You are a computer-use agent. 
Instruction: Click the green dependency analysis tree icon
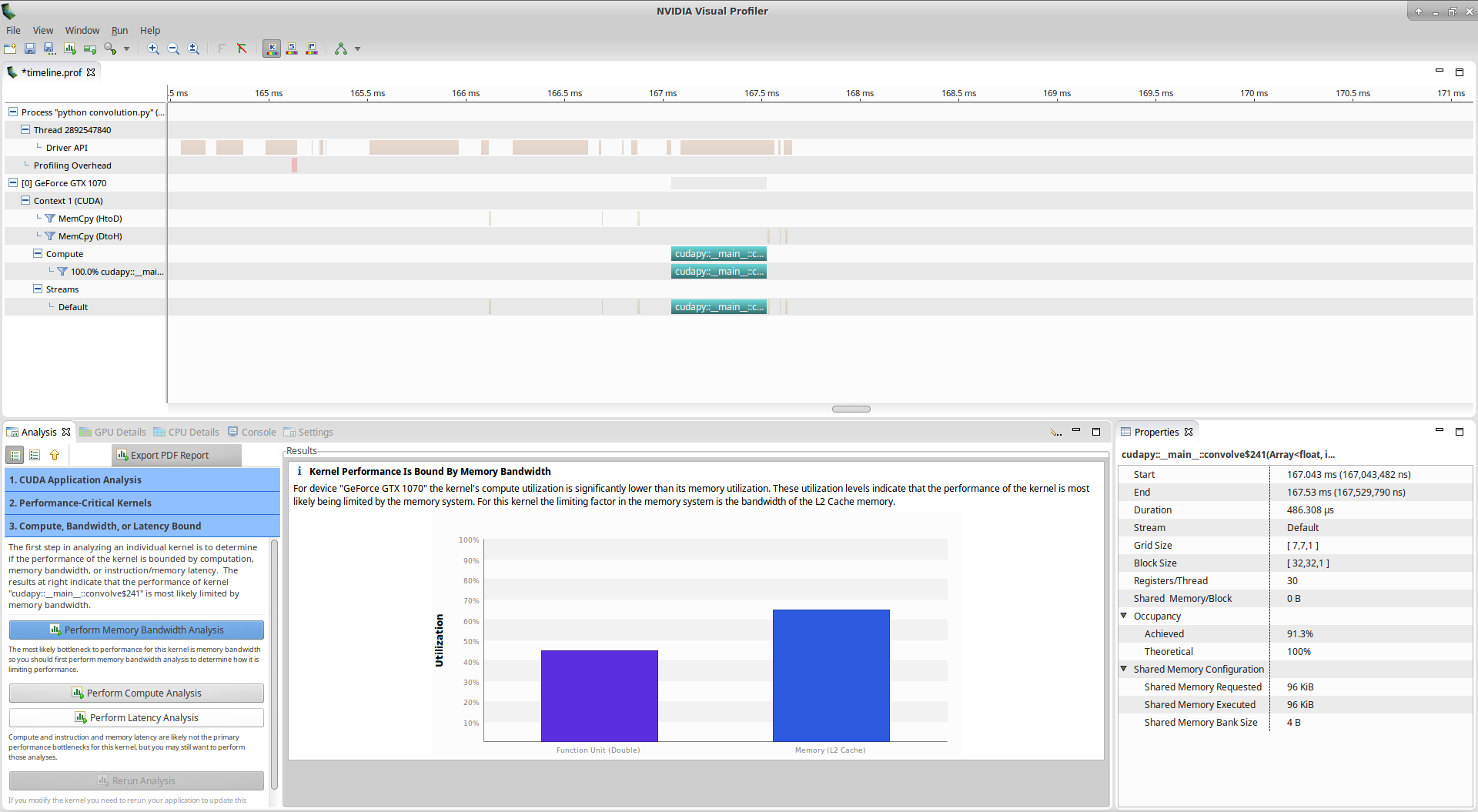pyautogui.click(x=341, y=48)
